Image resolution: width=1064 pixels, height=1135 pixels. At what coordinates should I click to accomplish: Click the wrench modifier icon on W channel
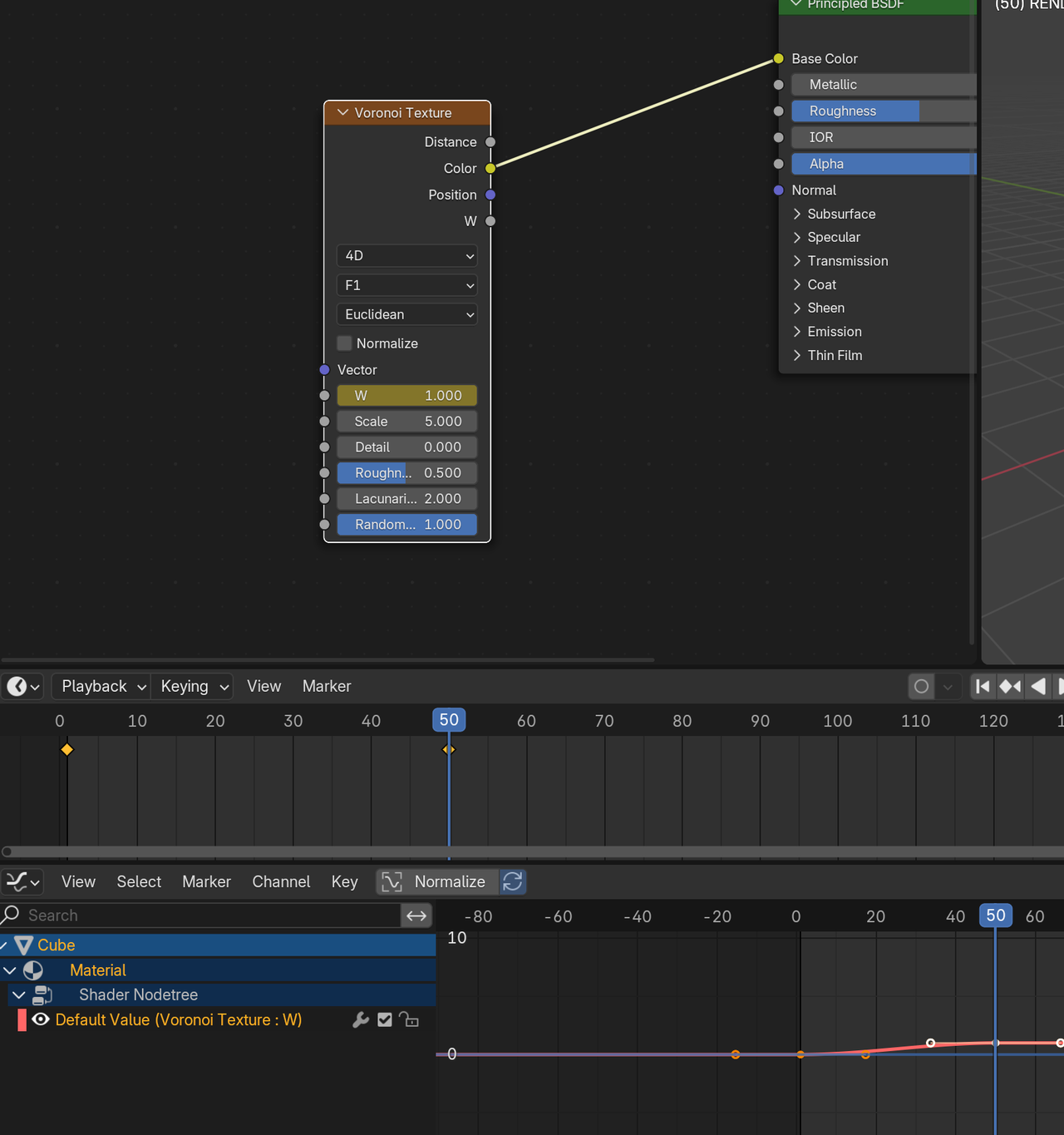pos(361,1020)
